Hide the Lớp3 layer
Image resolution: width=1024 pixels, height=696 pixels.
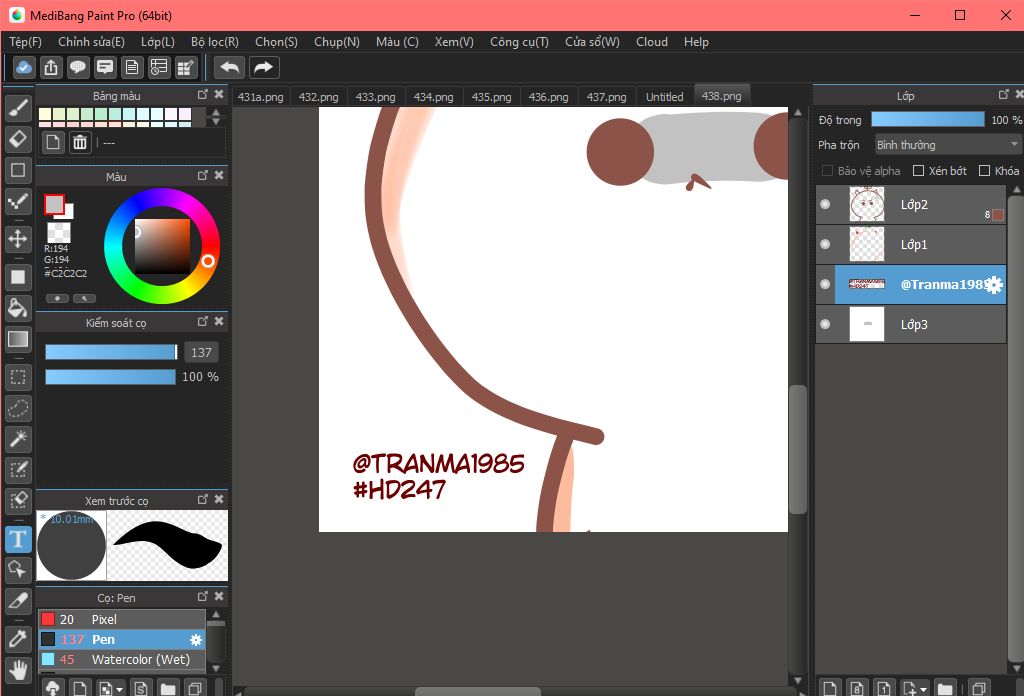(825, 324)
